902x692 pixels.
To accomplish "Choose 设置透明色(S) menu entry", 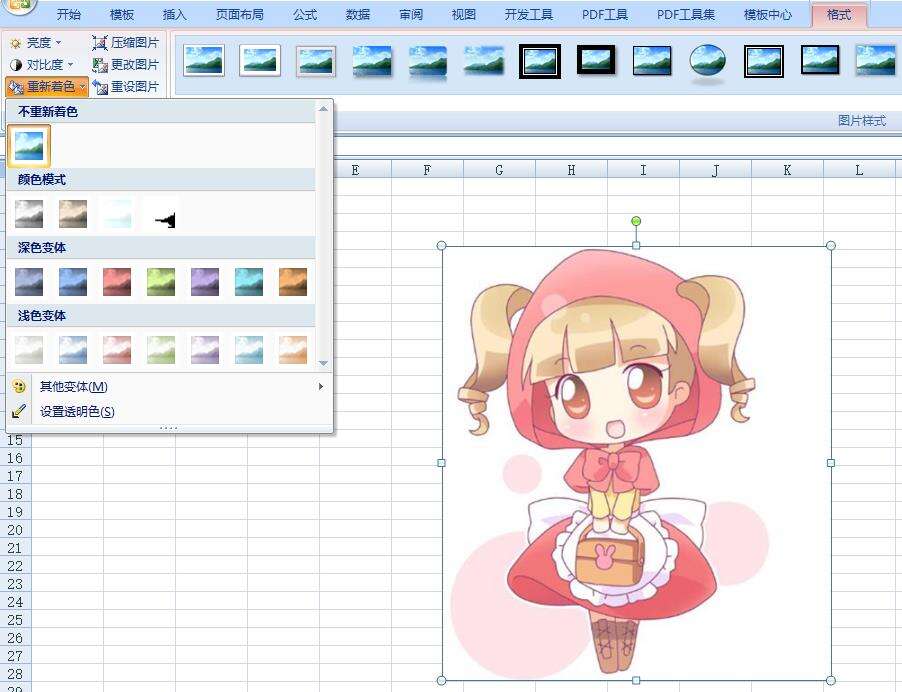I will pos(169,411).
